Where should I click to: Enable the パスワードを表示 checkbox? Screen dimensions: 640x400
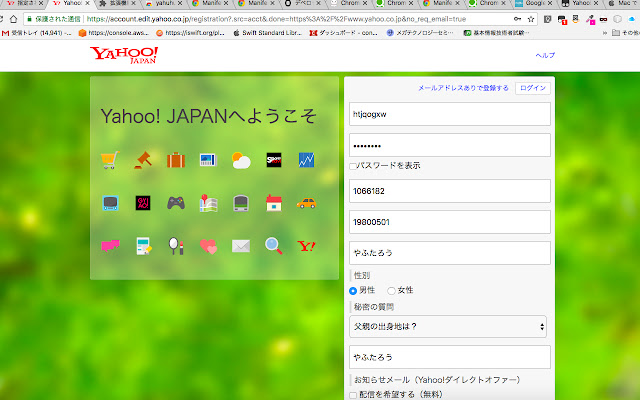click(x=352, y=165)
